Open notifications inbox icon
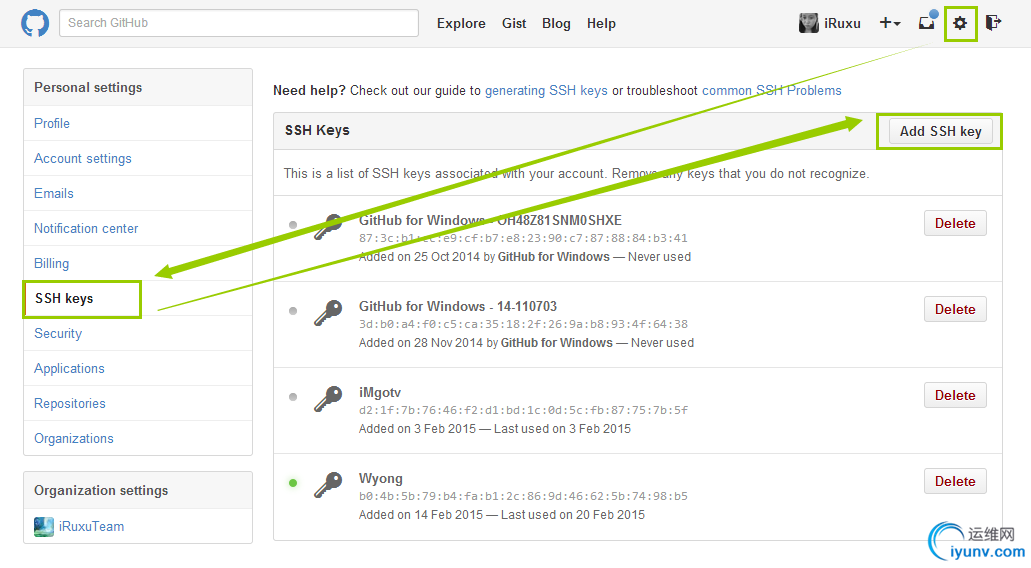 pos(927,22)
